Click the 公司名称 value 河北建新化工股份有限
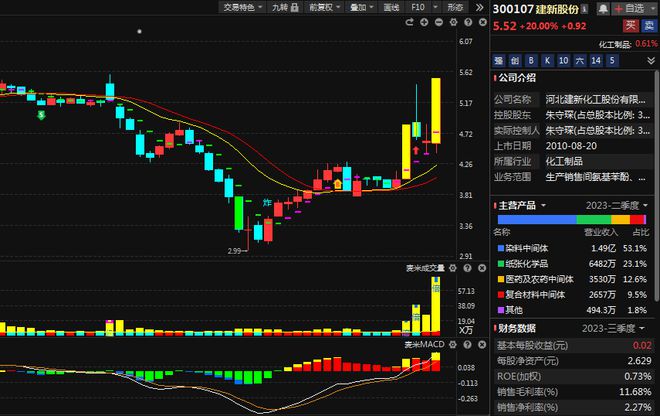 click(596, 100)
